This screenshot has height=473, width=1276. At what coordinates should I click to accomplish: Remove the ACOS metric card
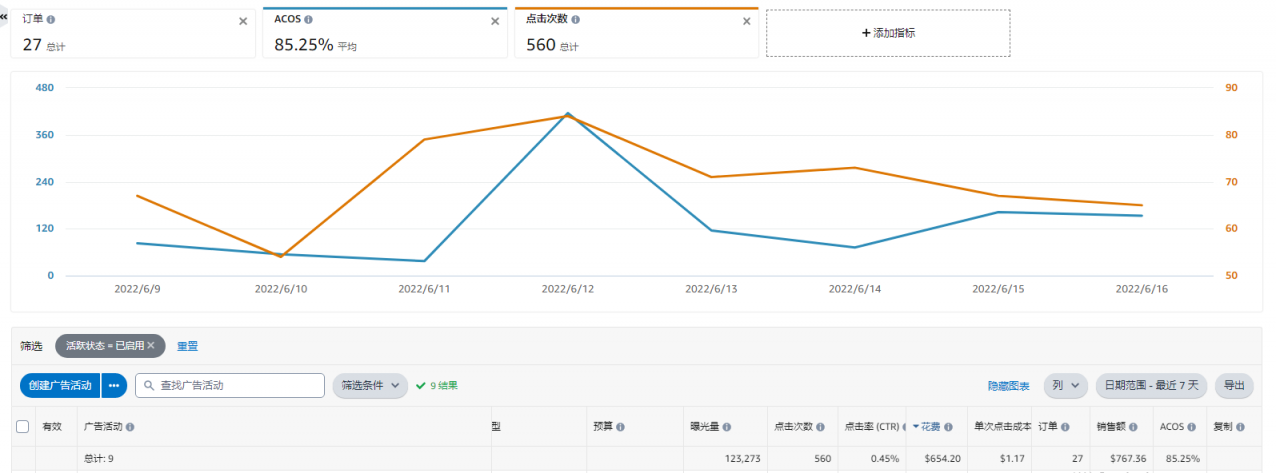pos(495,21)
